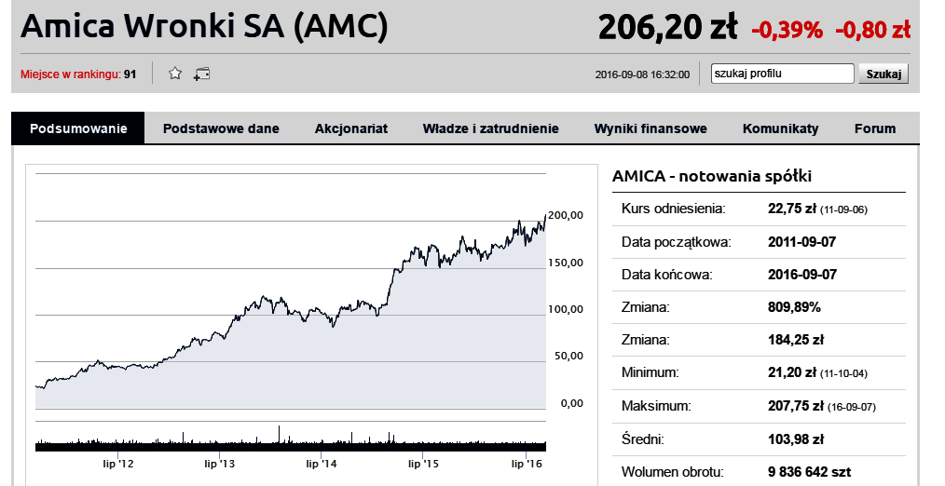This screenshot has width=945, height=486.
Task: Click the 200,00 price axis label
Action: coord(565,215)
